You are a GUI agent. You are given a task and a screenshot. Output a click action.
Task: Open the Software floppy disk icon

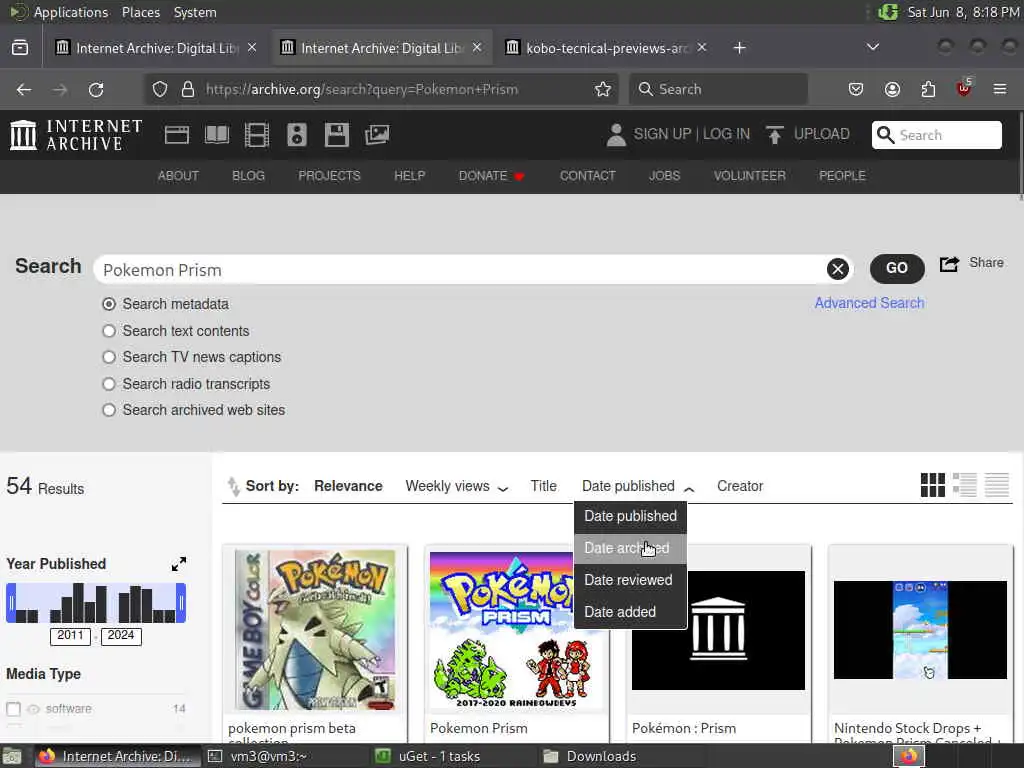click(337, 135)
